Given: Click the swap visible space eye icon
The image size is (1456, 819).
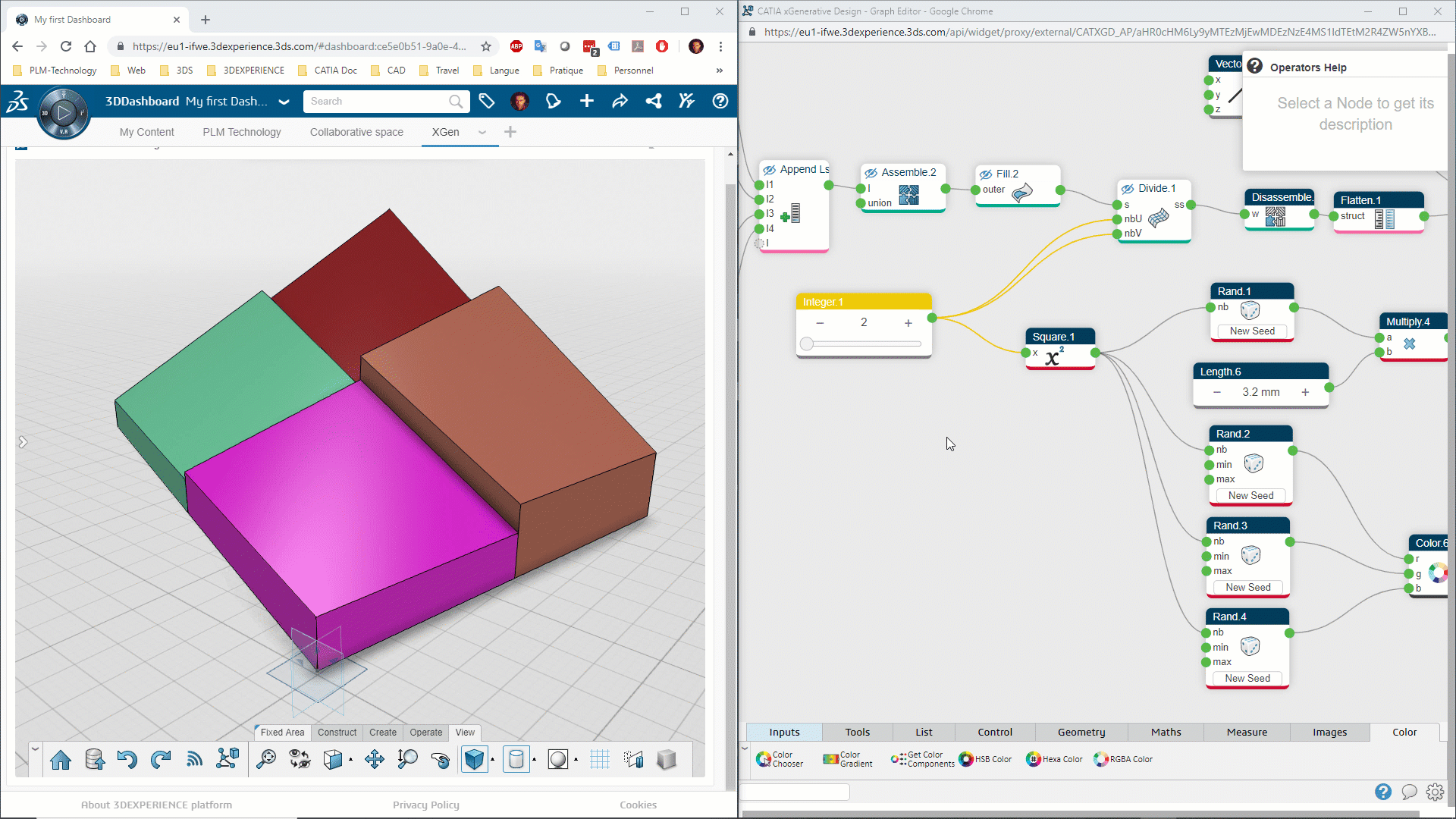Looking at the screenshot, I should 300,759.
